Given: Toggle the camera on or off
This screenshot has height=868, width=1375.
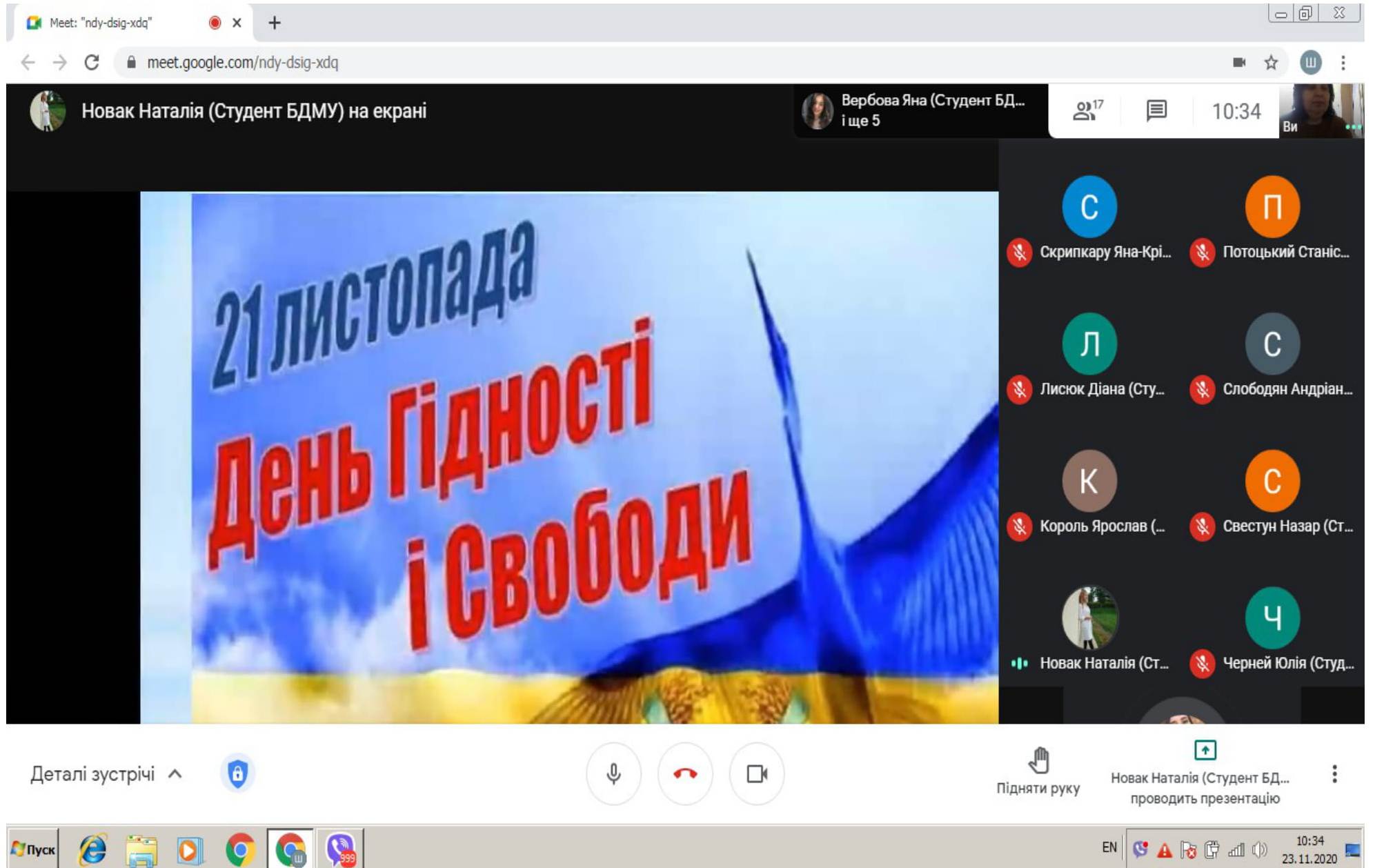Looking at the screenshot, I should coord(757,773).
